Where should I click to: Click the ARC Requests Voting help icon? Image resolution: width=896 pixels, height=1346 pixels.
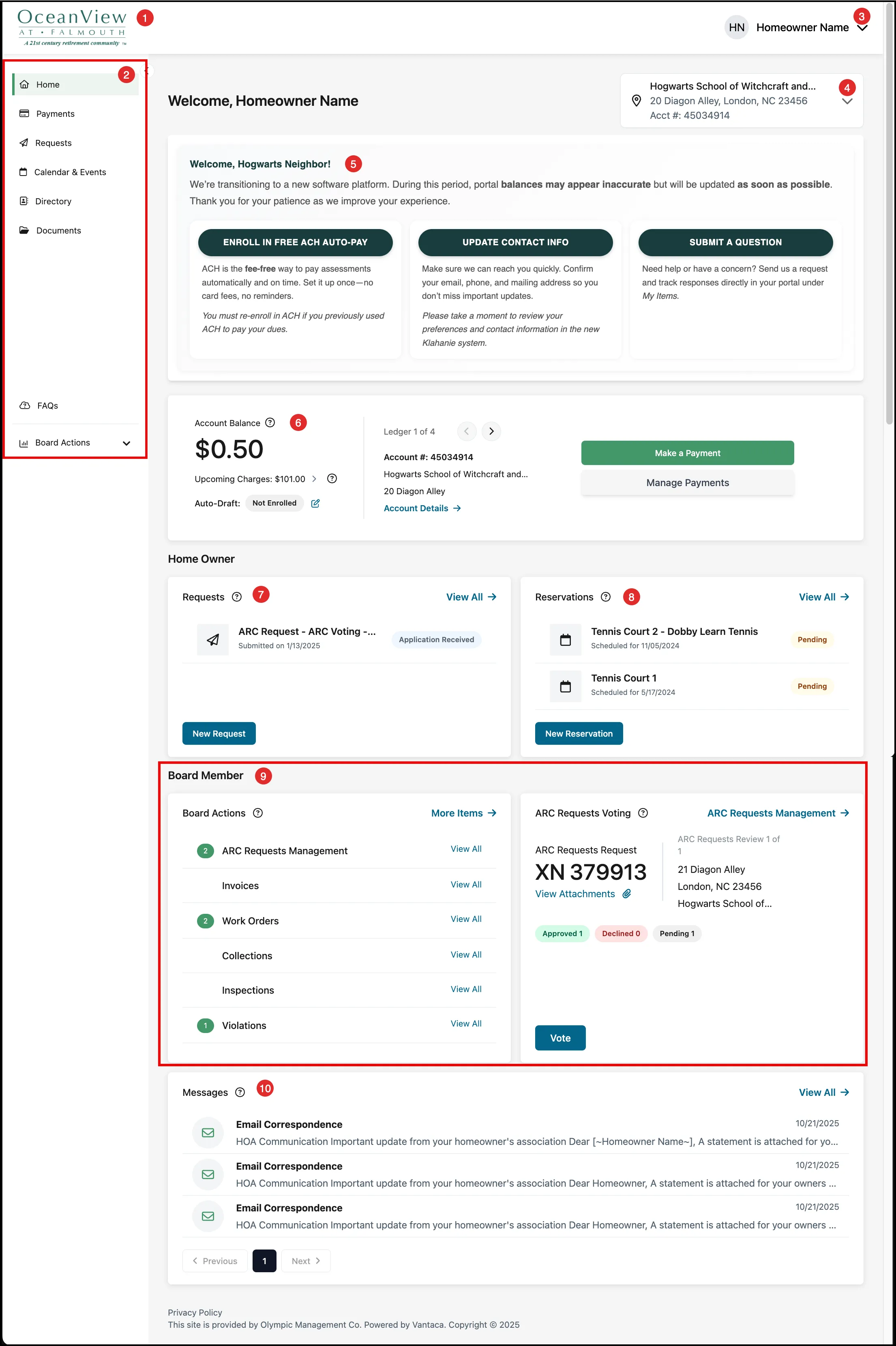tap(643, 813)
